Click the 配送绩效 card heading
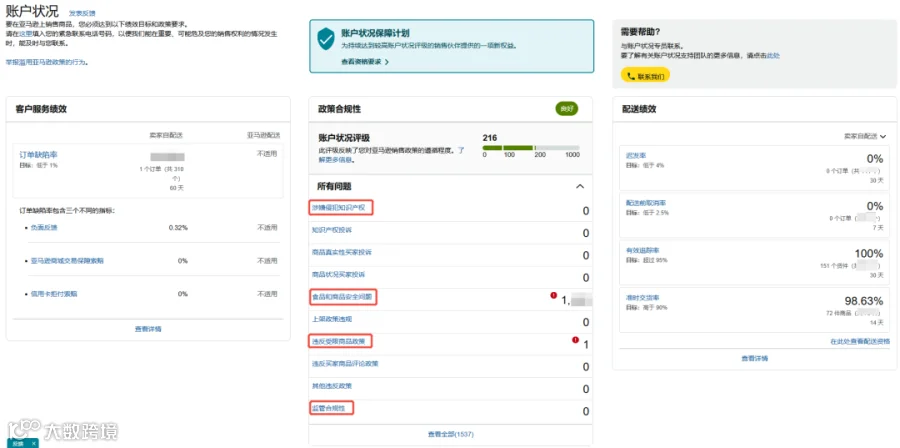 [x=639, y=109]
